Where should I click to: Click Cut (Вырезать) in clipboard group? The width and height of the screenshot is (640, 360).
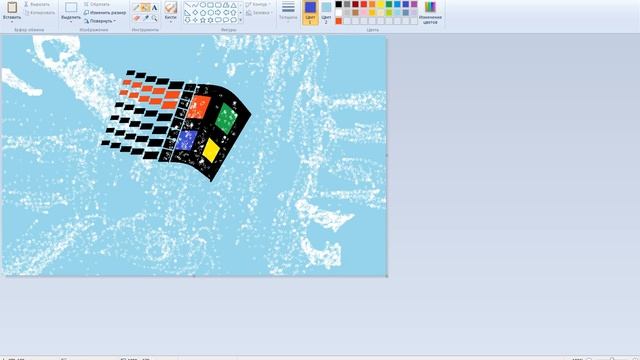[x=37, y=4]
